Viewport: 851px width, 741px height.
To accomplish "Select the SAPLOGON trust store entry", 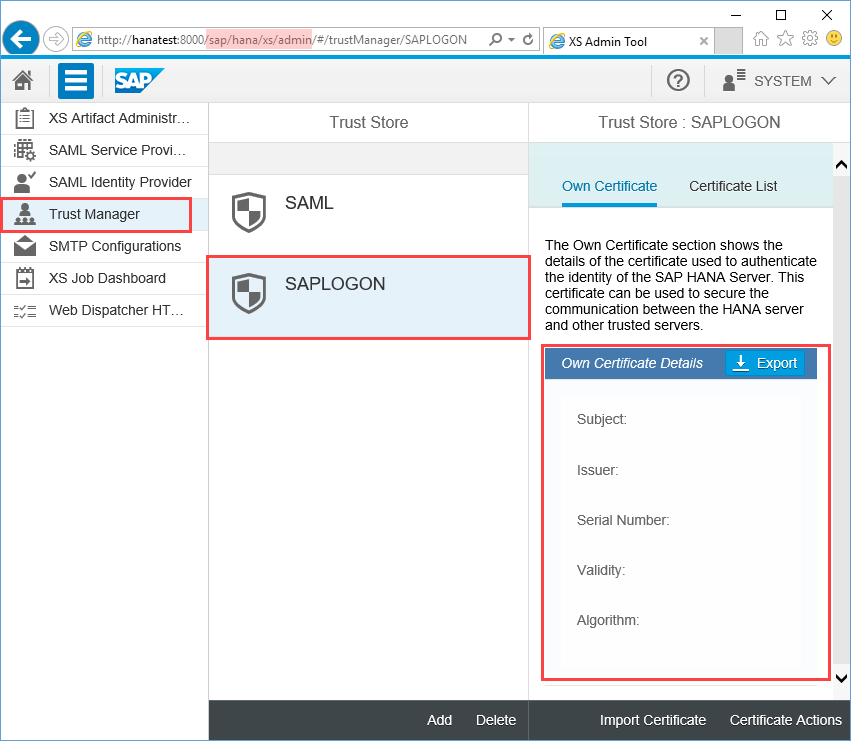I will pyautogui.click(x=369, y=297).
